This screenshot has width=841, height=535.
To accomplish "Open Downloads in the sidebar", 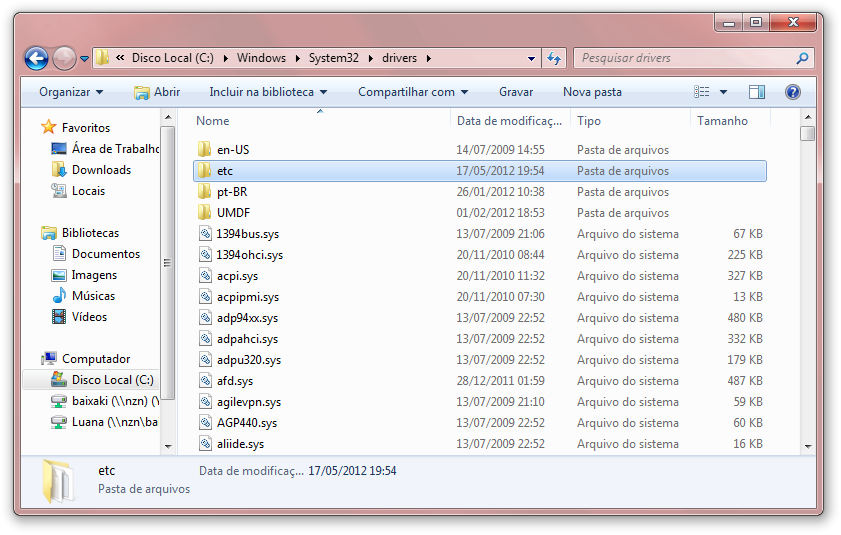I will tap(101, 170).
